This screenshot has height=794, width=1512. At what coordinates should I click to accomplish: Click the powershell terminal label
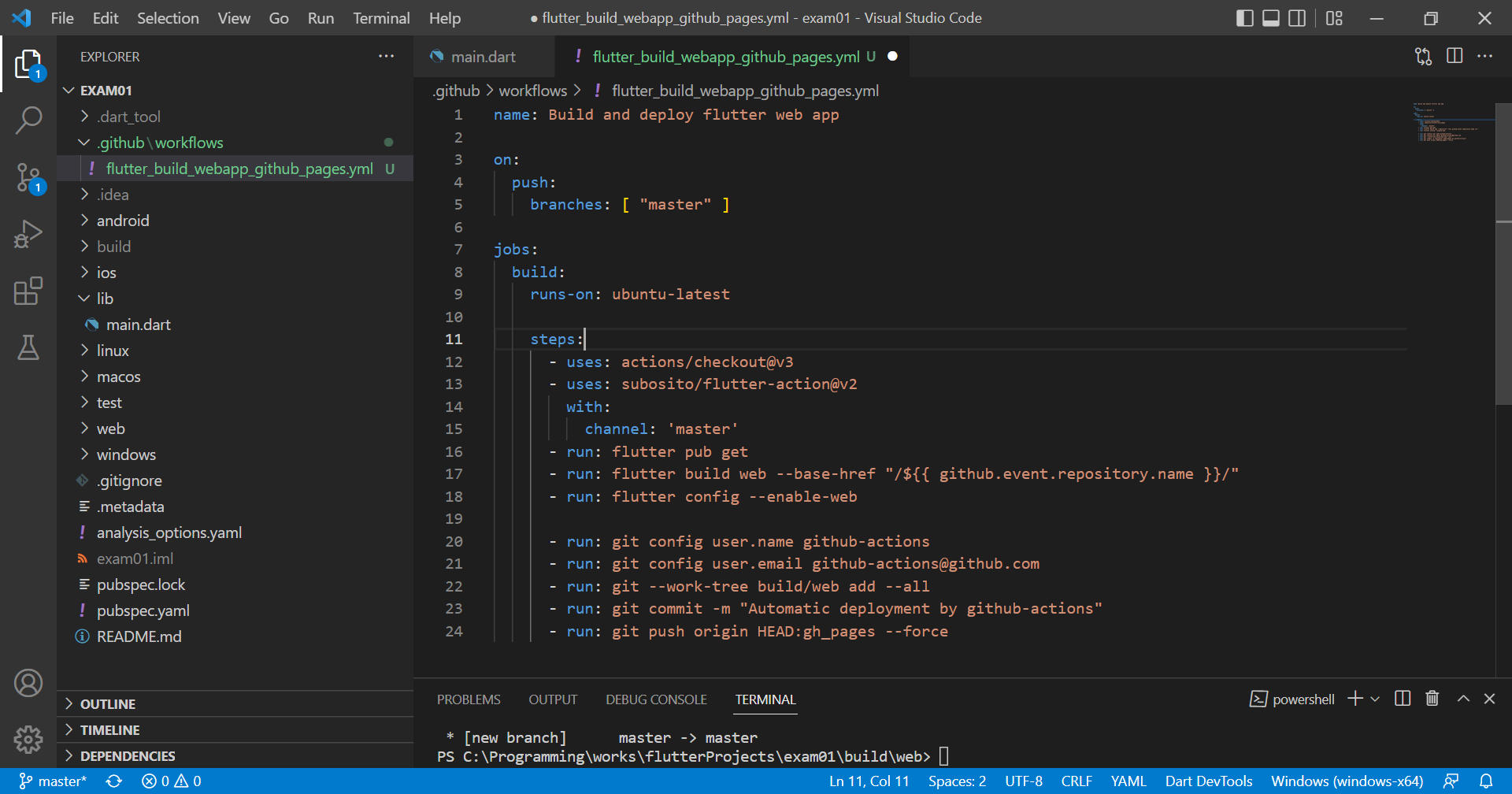click(1291, 699)
